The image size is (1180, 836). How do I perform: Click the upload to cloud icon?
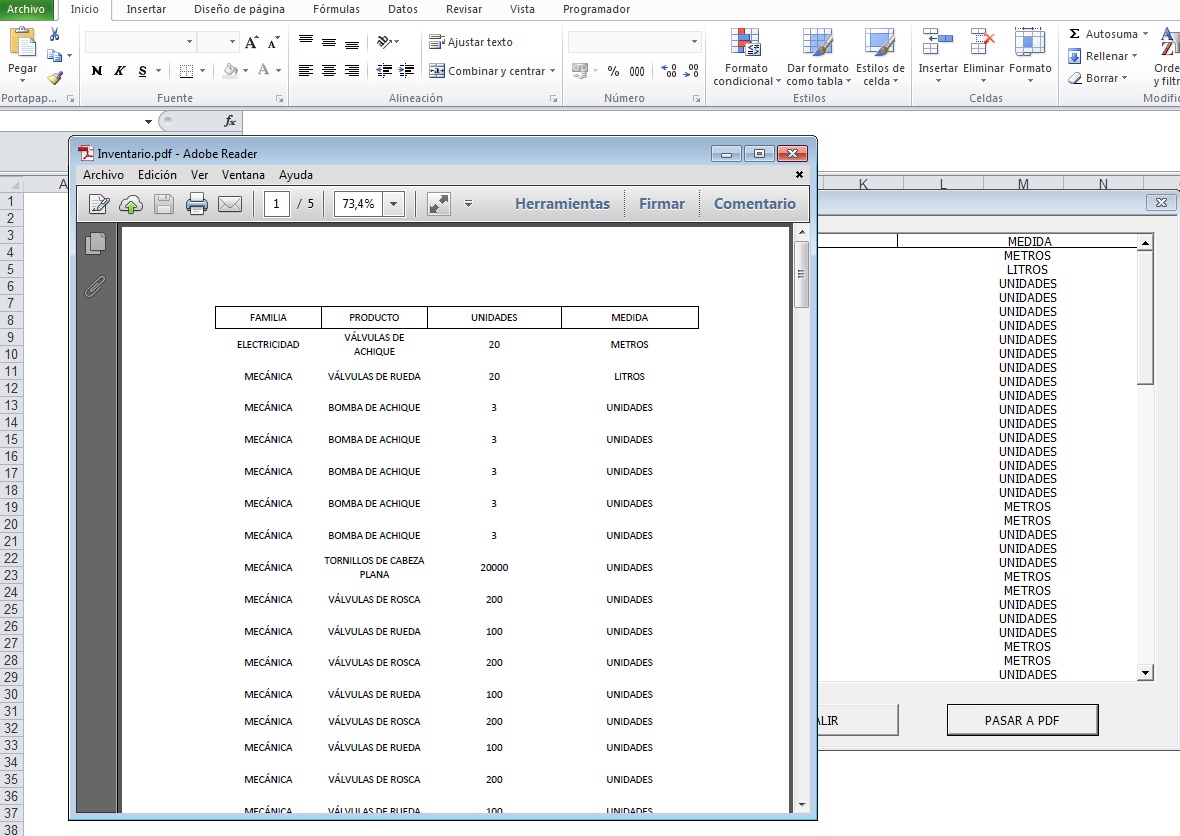point(131,204)
